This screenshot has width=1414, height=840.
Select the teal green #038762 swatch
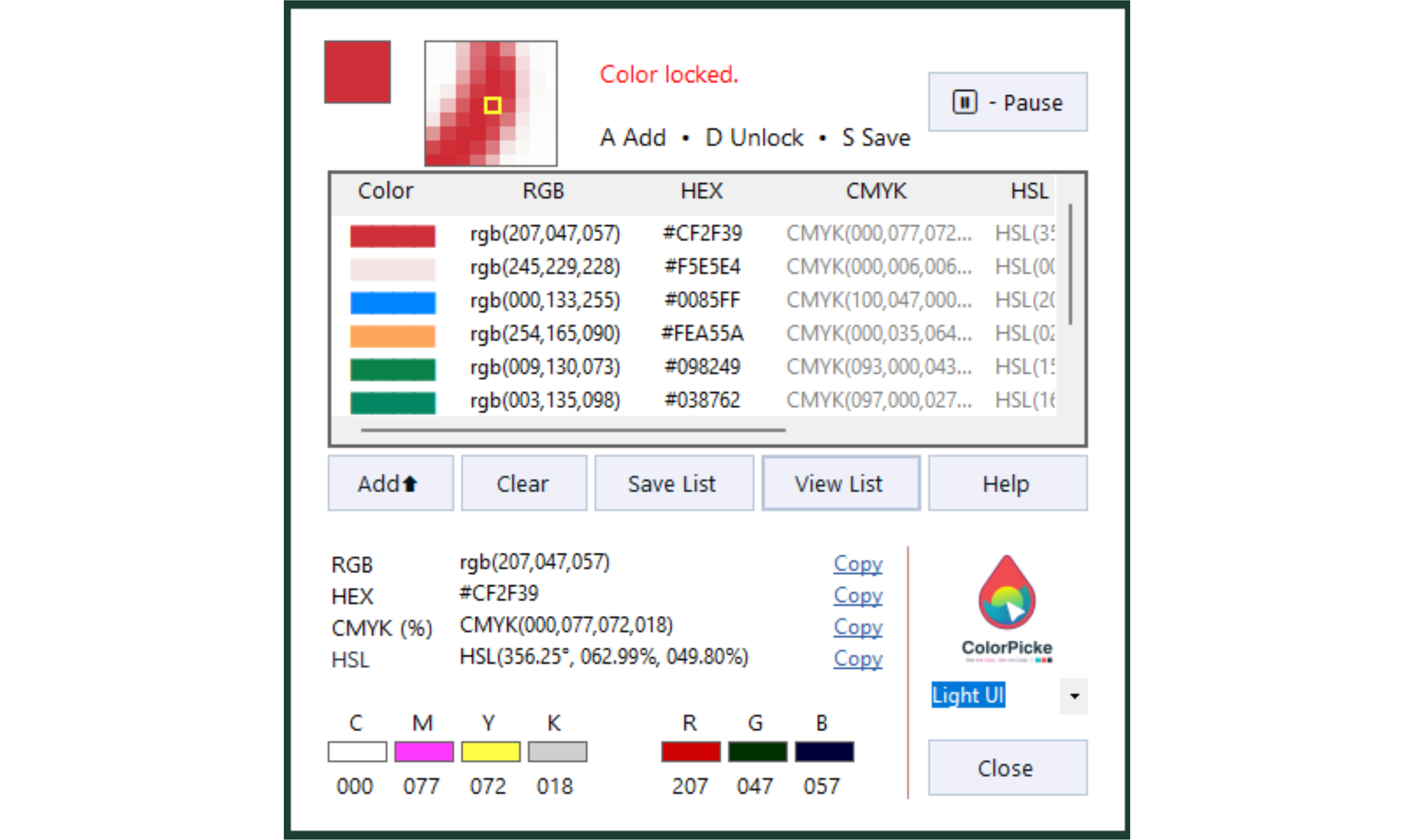pos(392,403)
